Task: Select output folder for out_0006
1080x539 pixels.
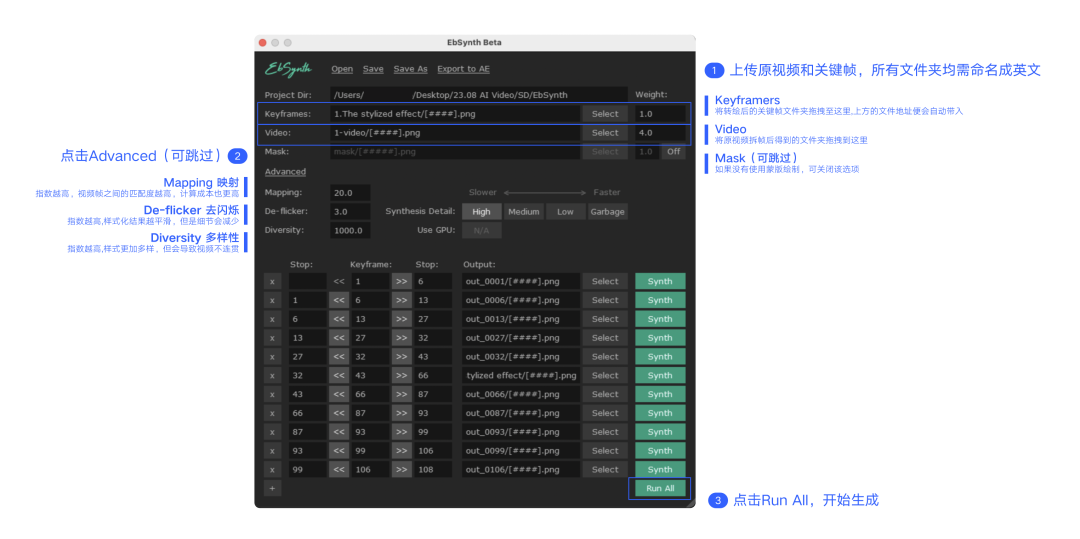Action: coord(605,300)
